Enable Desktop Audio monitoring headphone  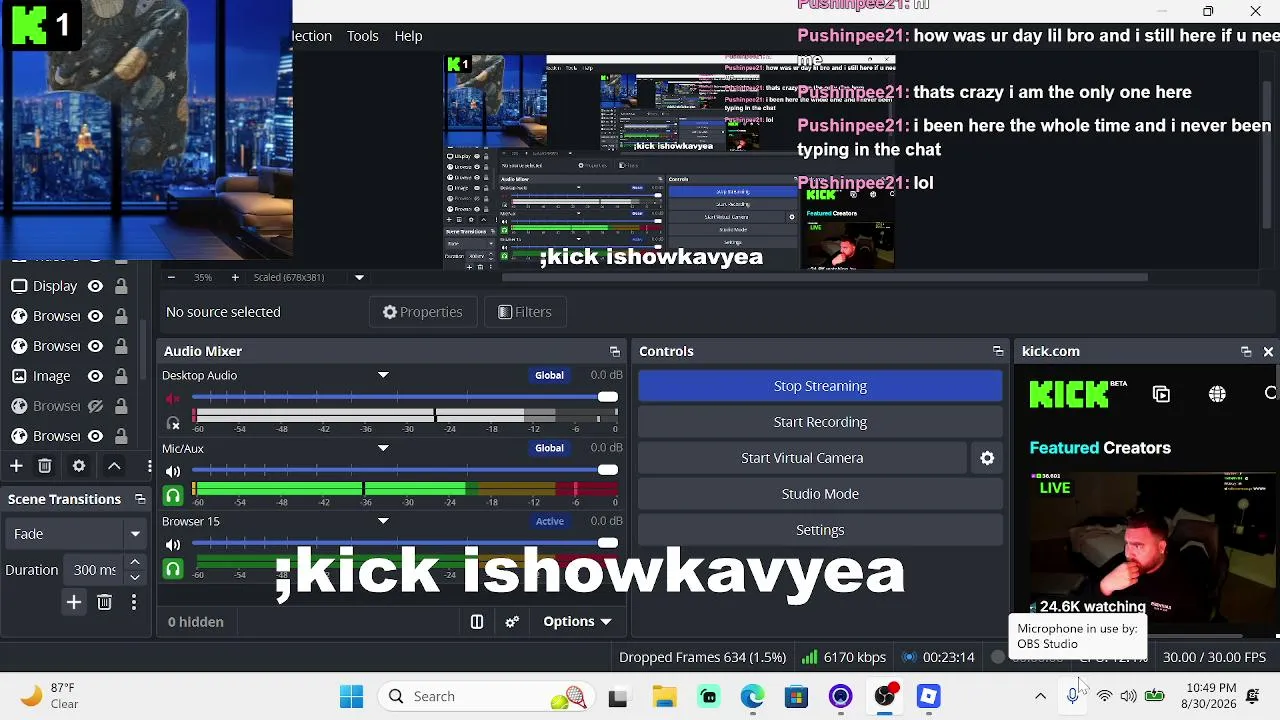click(173, 423)
